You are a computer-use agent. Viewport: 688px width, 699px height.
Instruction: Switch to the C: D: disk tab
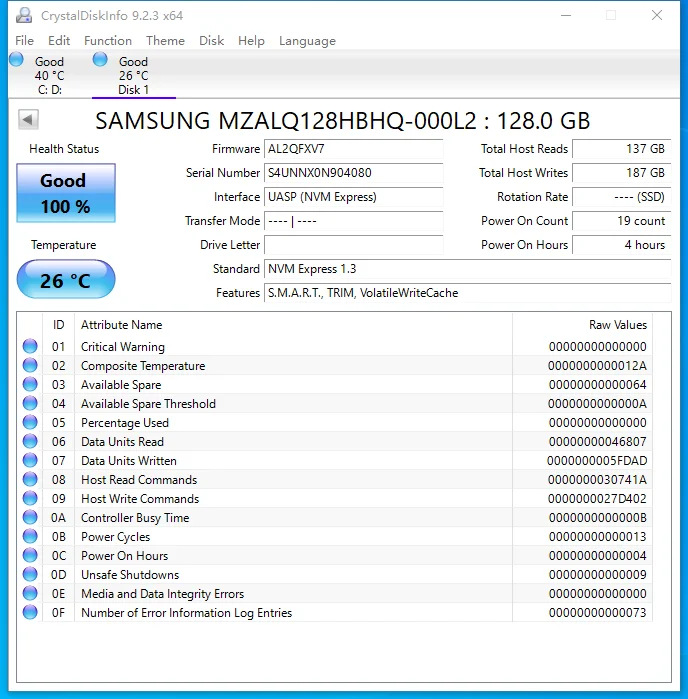(x=49, y=76)
